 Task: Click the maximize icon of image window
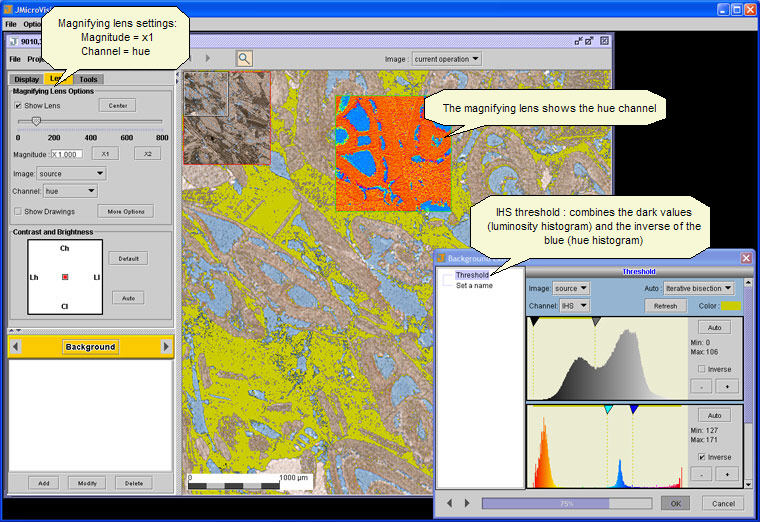(604, 41)
